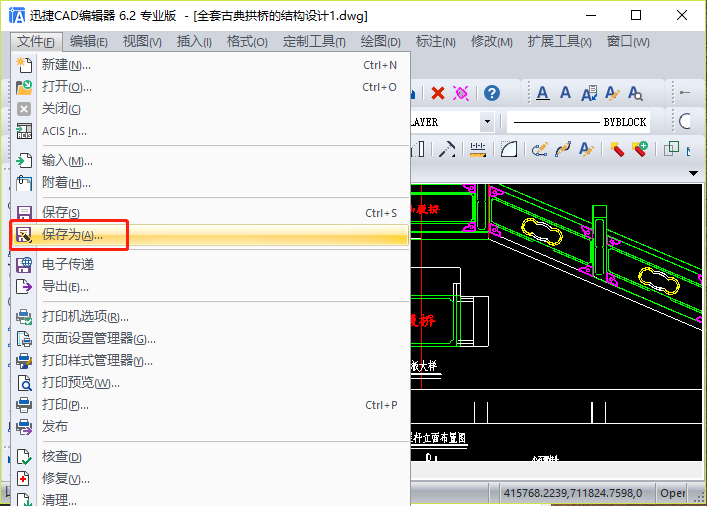Open the BYBLOCK linetype combo box

point(578,122)
